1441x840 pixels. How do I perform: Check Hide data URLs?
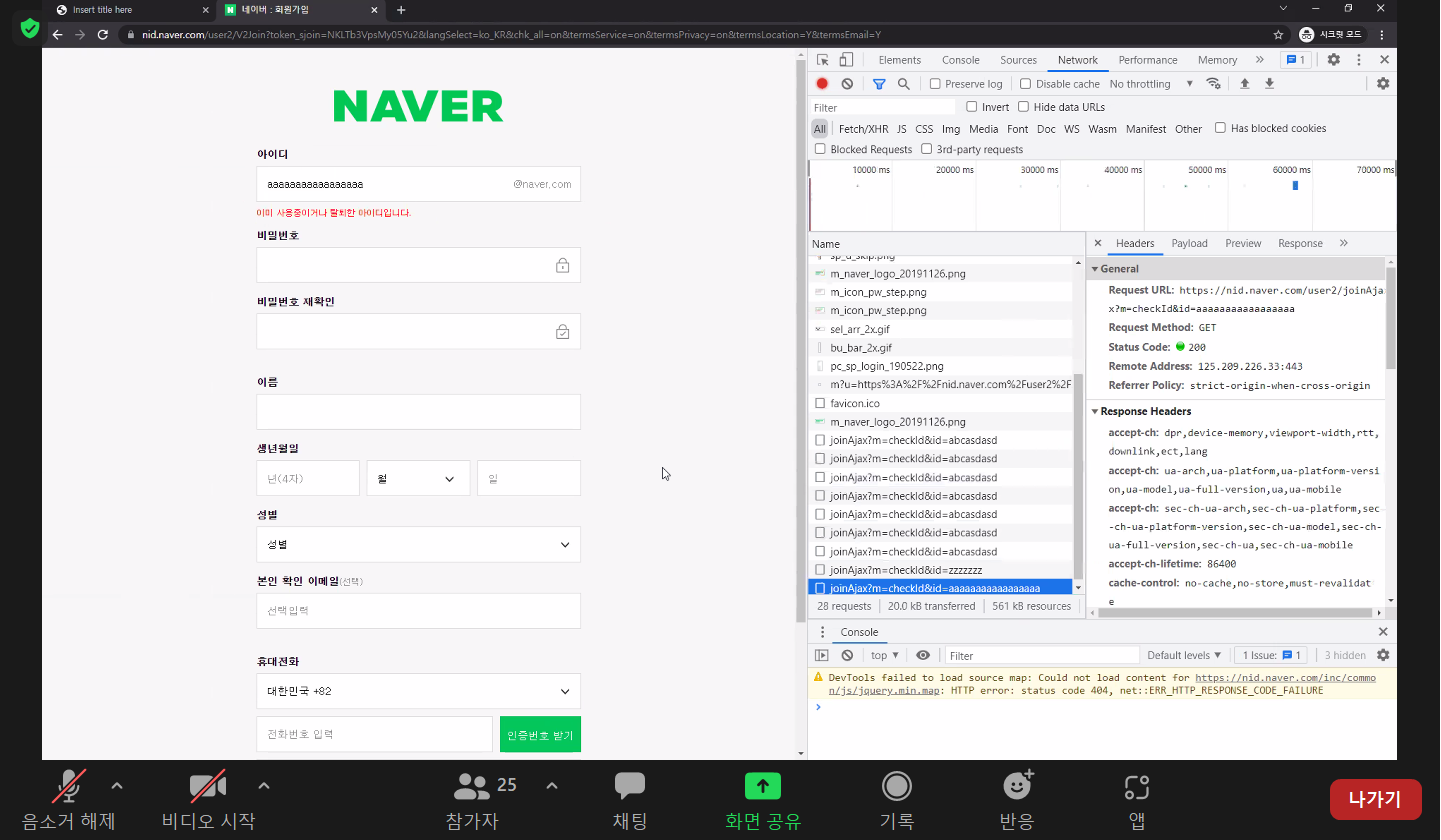[1024, 107]
